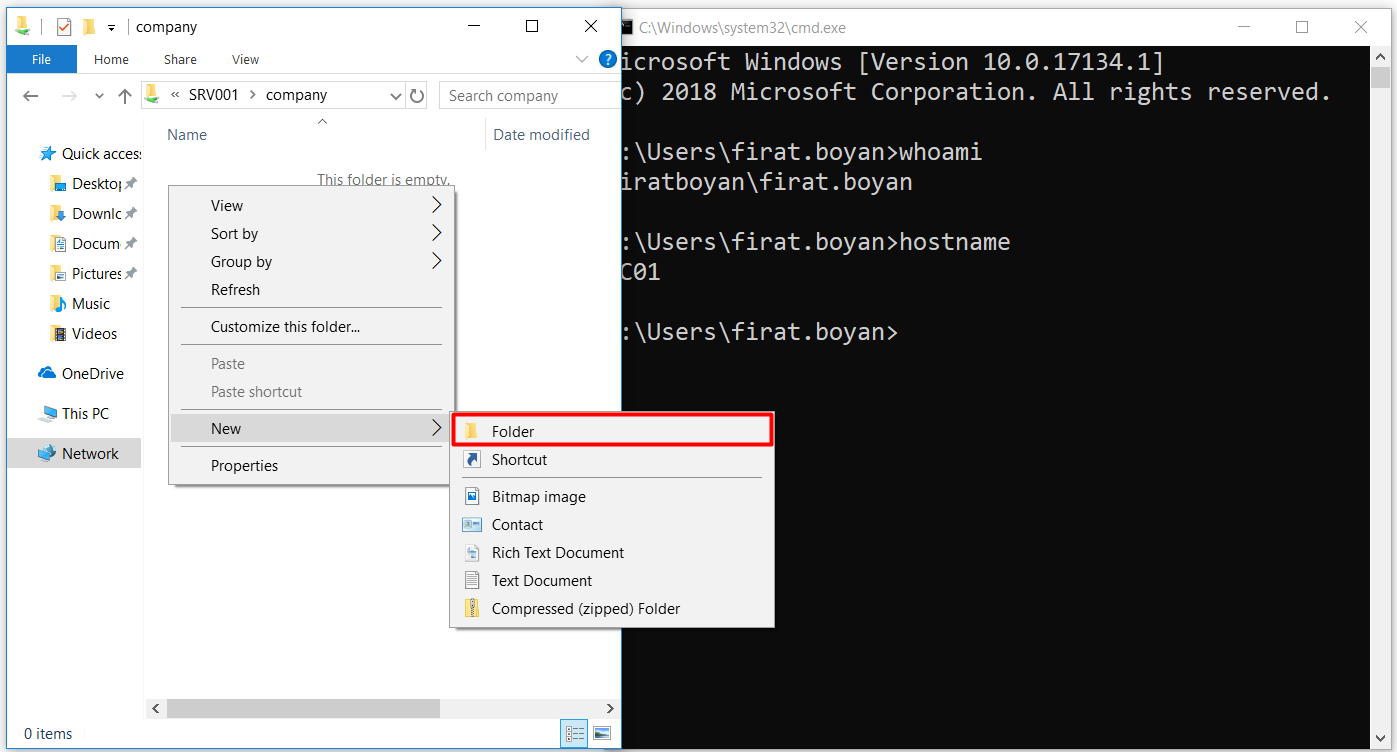Sort by the Name column header
The width and height of the screenshot is (1397, 752).
pos(187,135)
